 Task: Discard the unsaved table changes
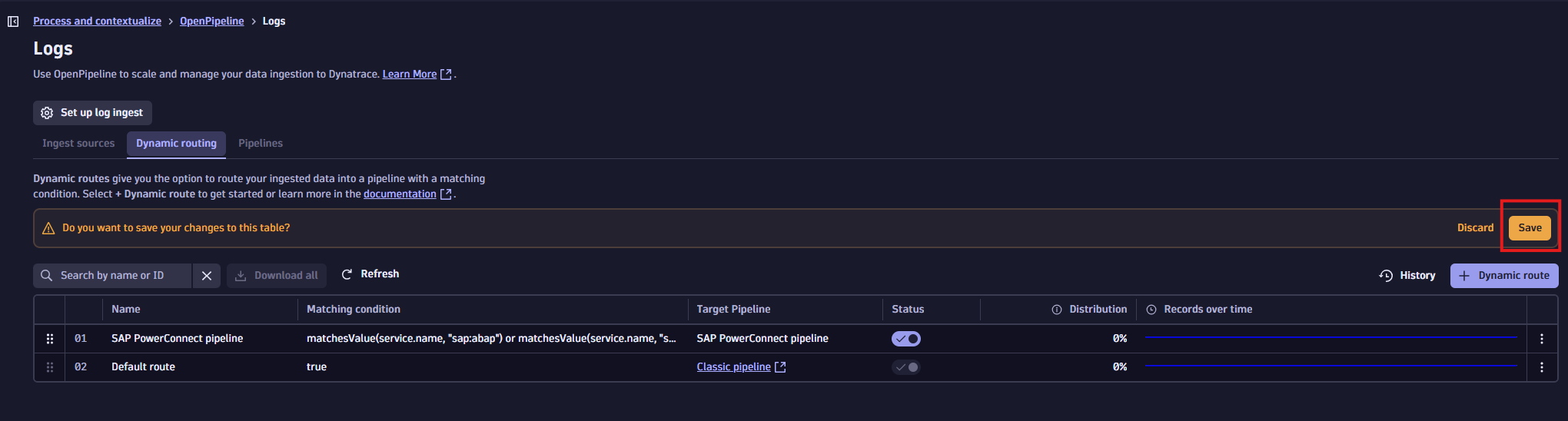[x=1475, y=228]
